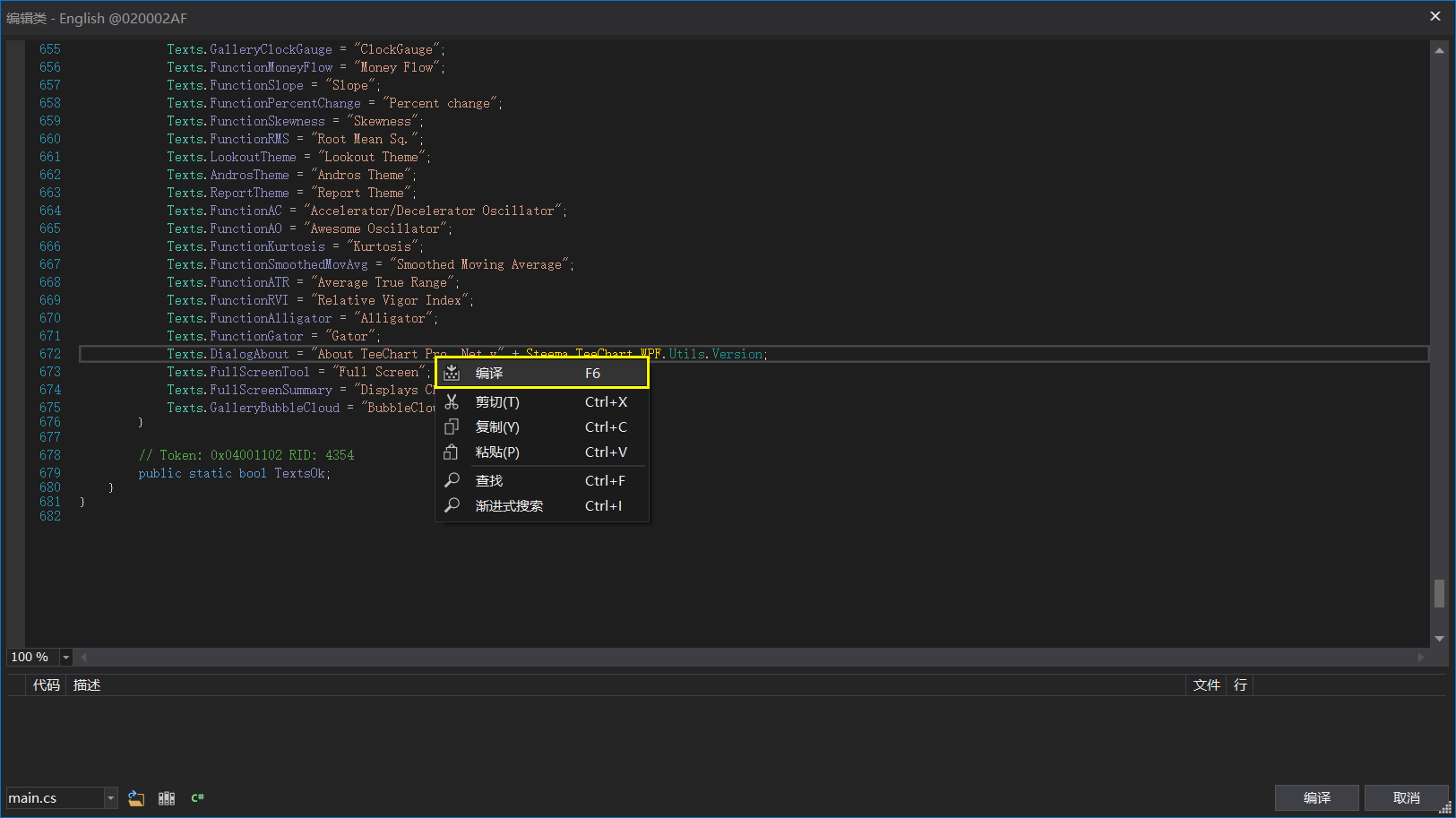
Task: Click the open file icon in the bottom bar
Action: [x=136, y=797]
